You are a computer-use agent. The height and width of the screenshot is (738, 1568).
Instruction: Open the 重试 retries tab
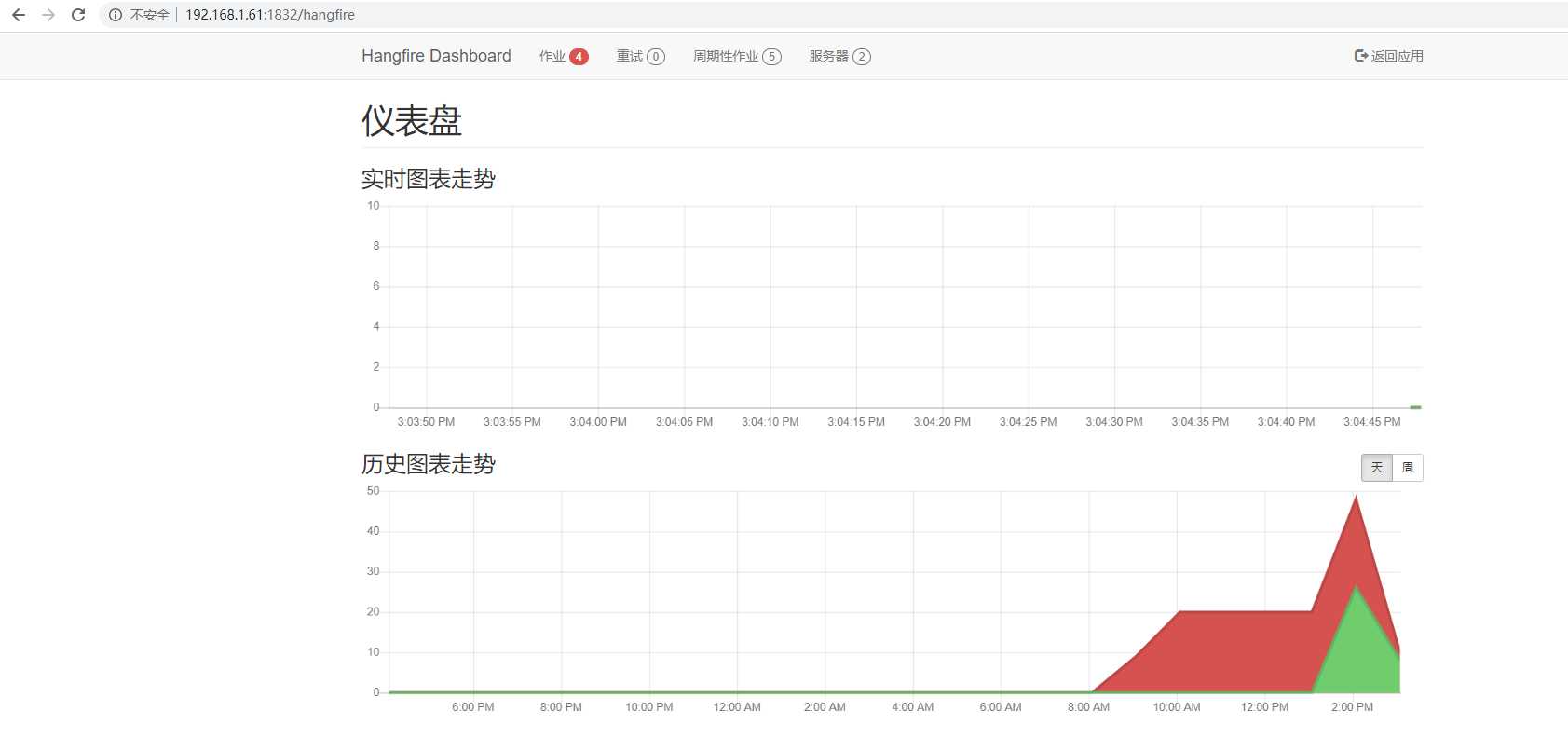pyautogui.click(x=640, y=56)
